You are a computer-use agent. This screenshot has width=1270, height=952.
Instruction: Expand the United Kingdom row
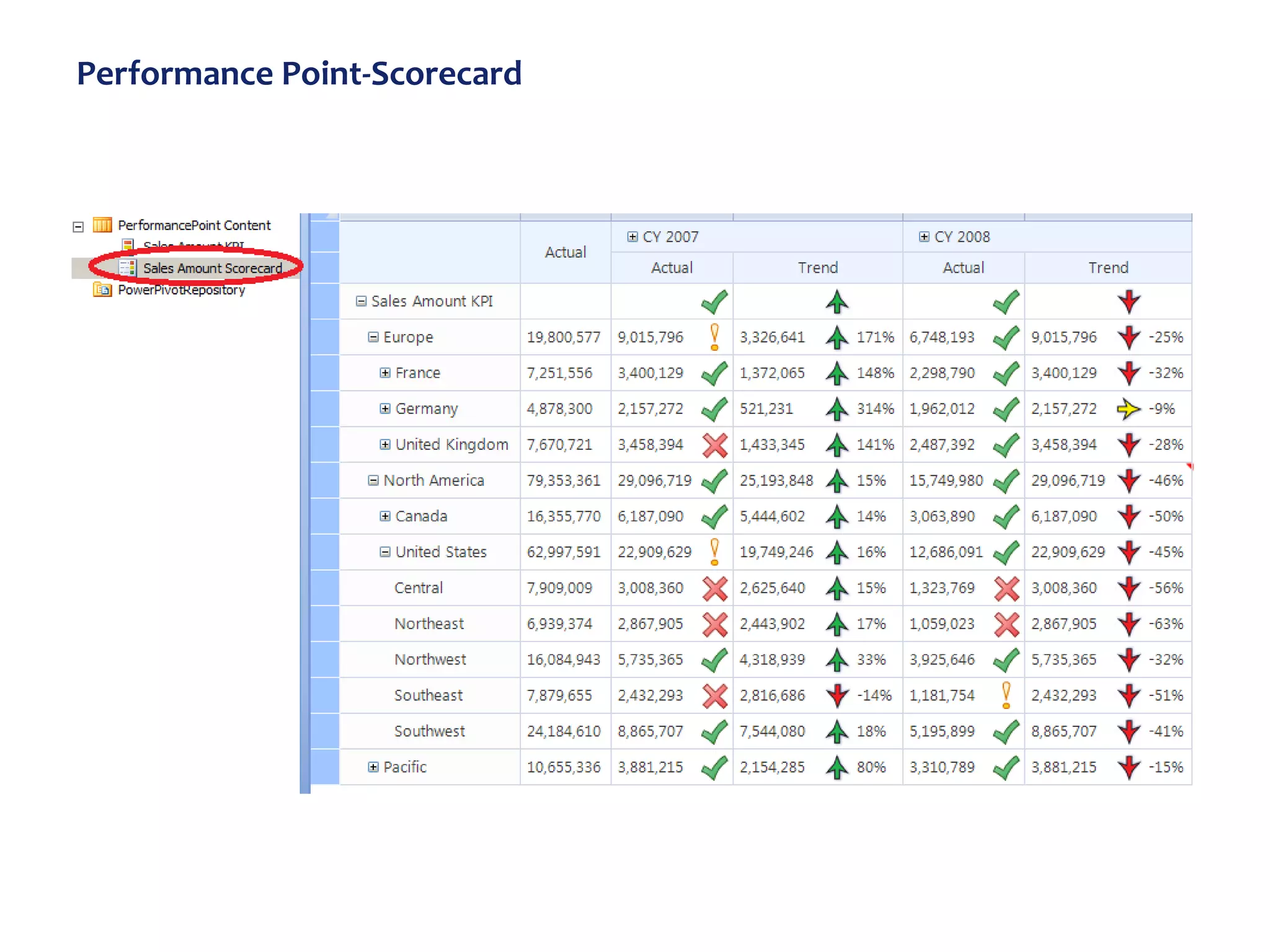pyautogui.click(x=385, y=444)
